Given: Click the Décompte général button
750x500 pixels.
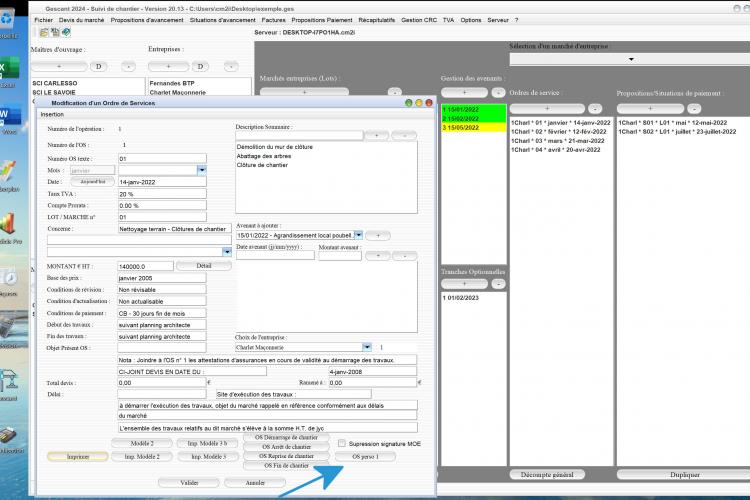Looking at the screenshot, I should point(547,475).
